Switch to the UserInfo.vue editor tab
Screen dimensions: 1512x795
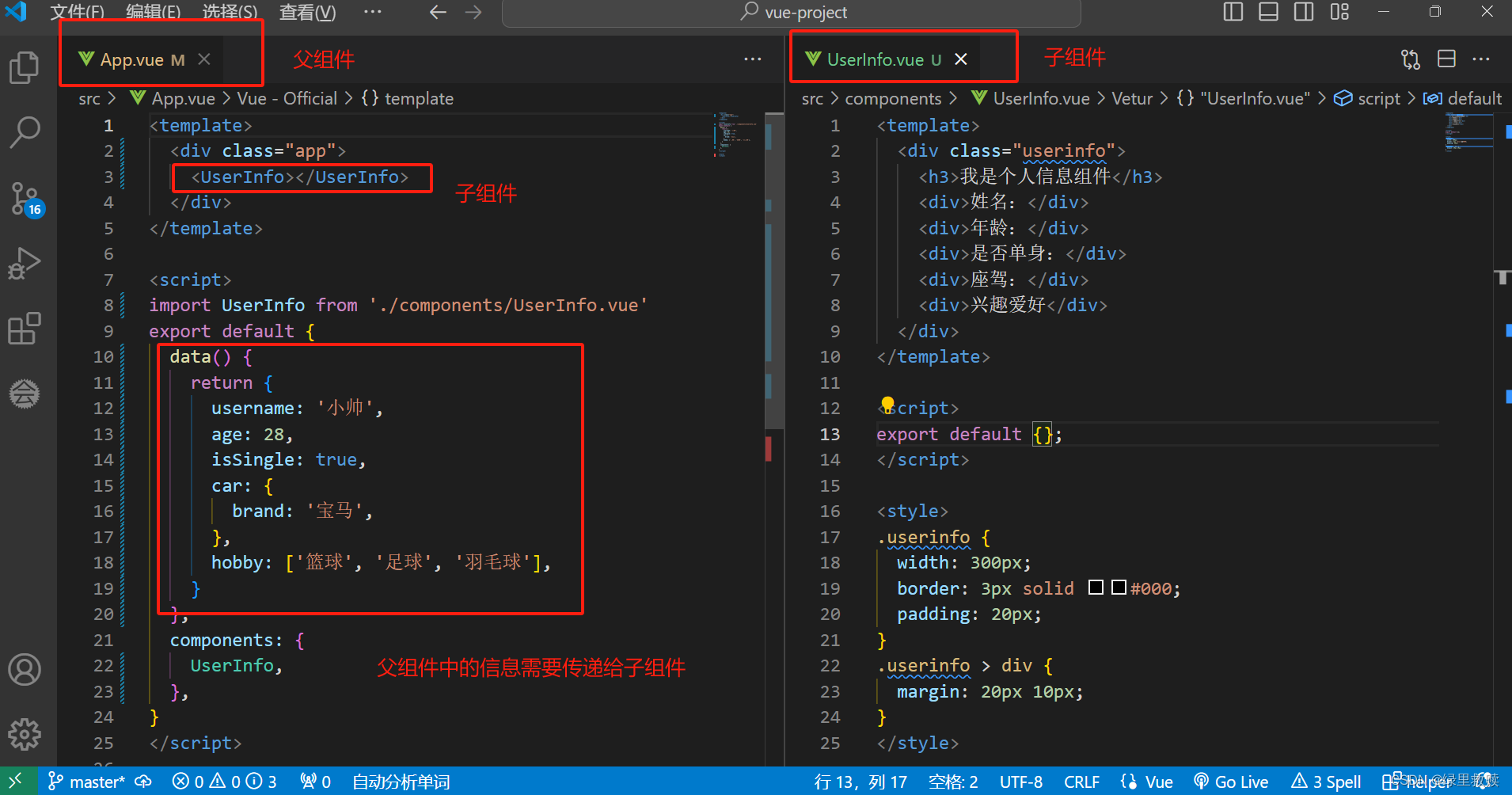(874, 59)
